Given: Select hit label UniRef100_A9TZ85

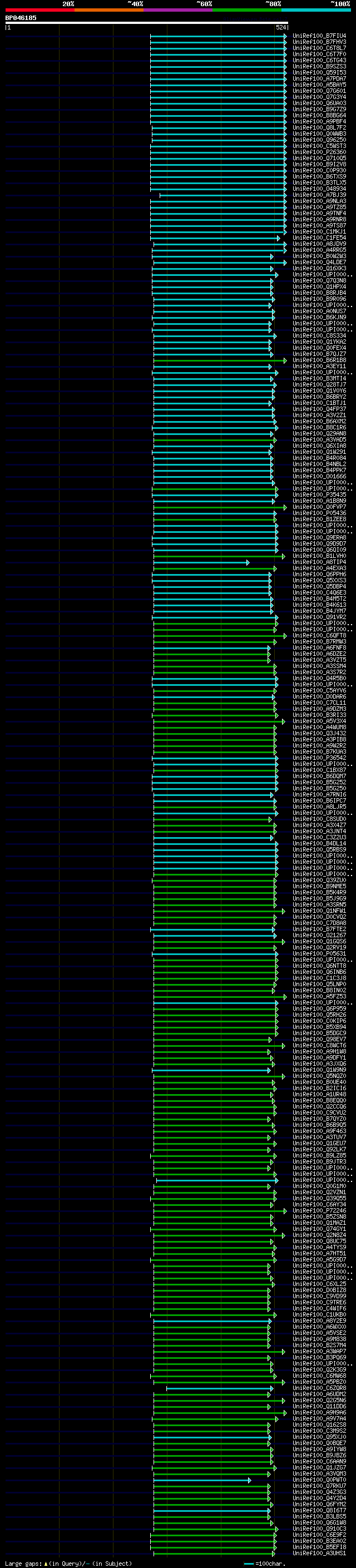Looking at the screenshot, I should click(x=319, y=207).
